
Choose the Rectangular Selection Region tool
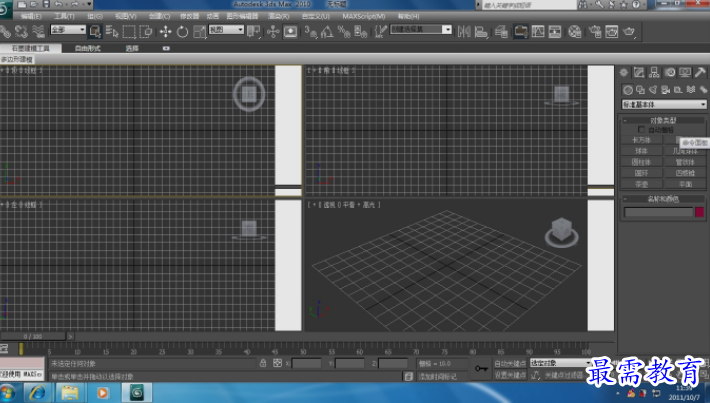[x=129, y=31]
